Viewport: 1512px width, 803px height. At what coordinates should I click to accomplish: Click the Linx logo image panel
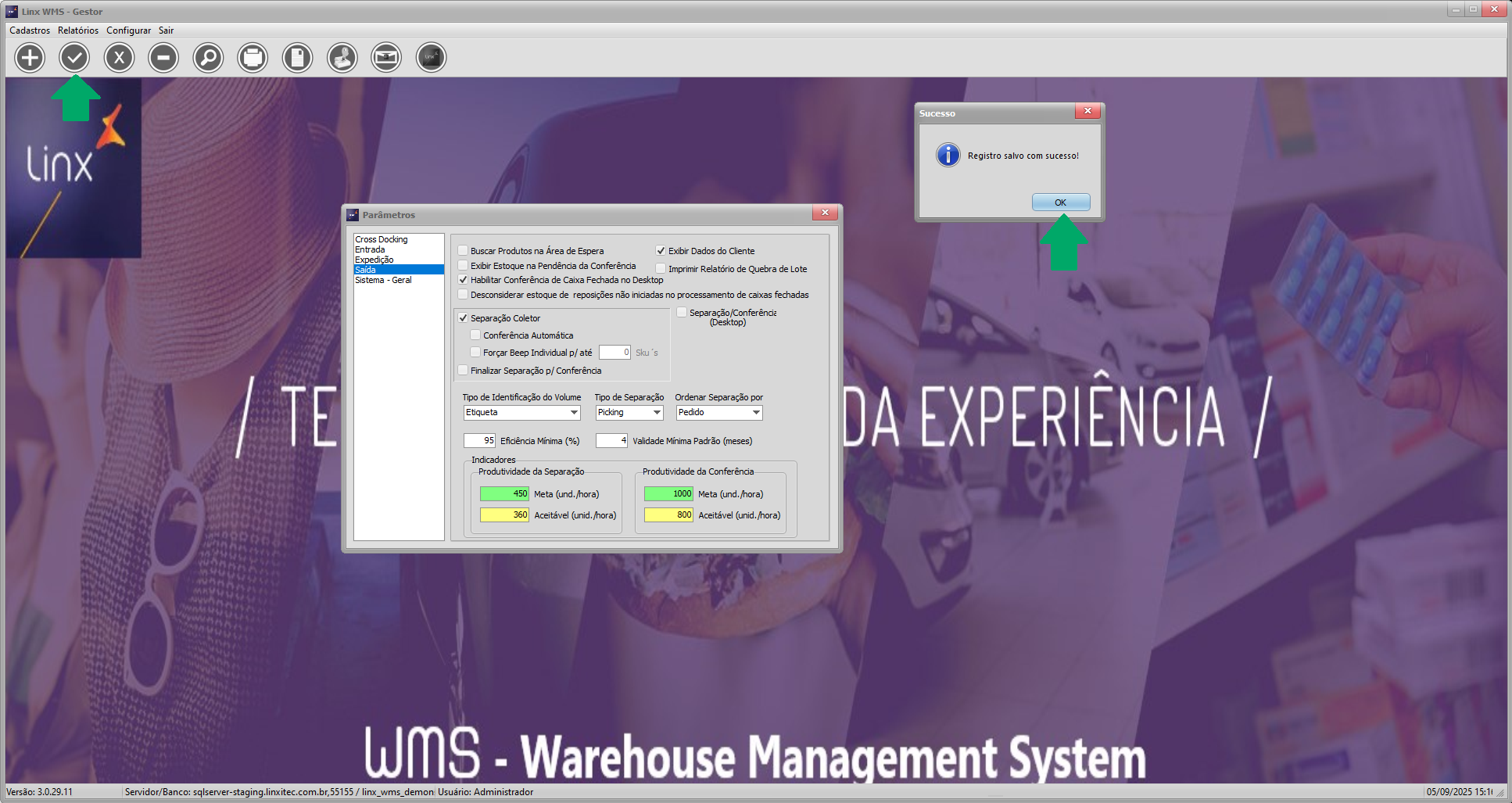pyautogui.click(x=73, y=167)
